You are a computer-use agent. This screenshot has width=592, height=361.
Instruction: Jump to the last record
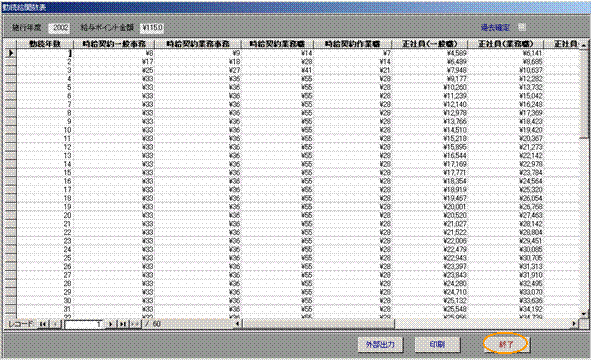click(x=123, y=324)
